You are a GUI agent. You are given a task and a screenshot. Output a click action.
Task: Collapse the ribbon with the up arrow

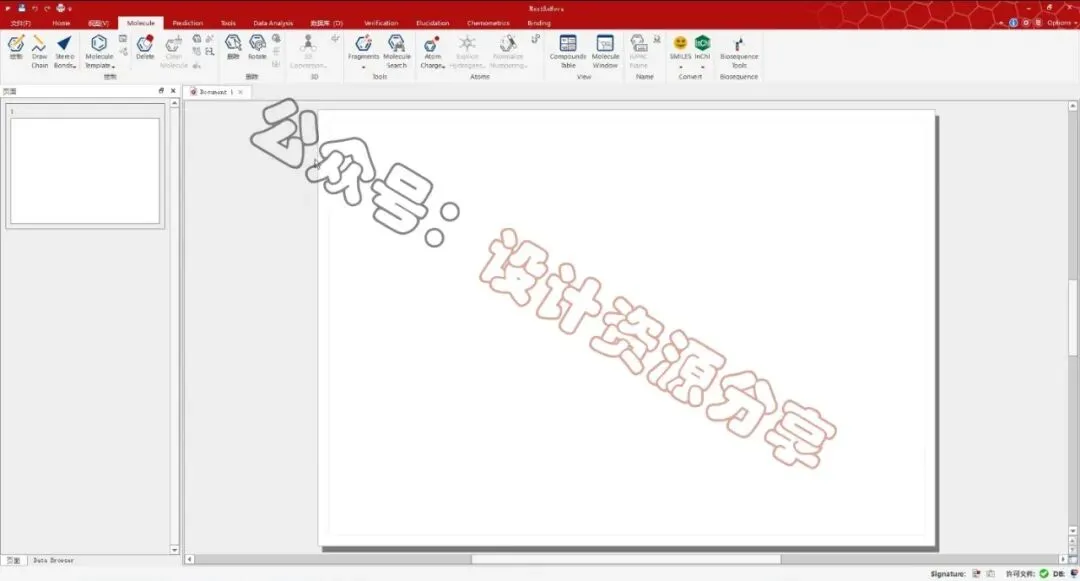(1001, 23)
